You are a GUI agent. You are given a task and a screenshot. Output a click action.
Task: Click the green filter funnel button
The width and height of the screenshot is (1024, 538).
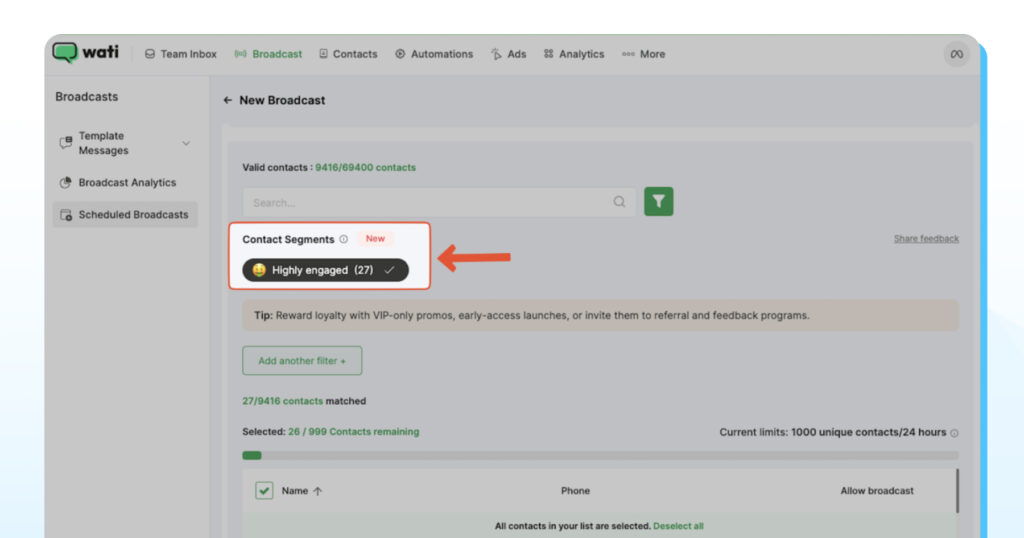[x=658, y=202]
